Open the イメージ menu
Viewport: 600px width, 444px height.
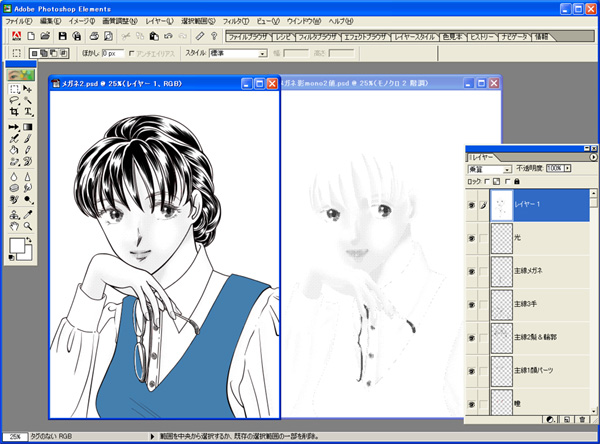(x=82, y=21)
